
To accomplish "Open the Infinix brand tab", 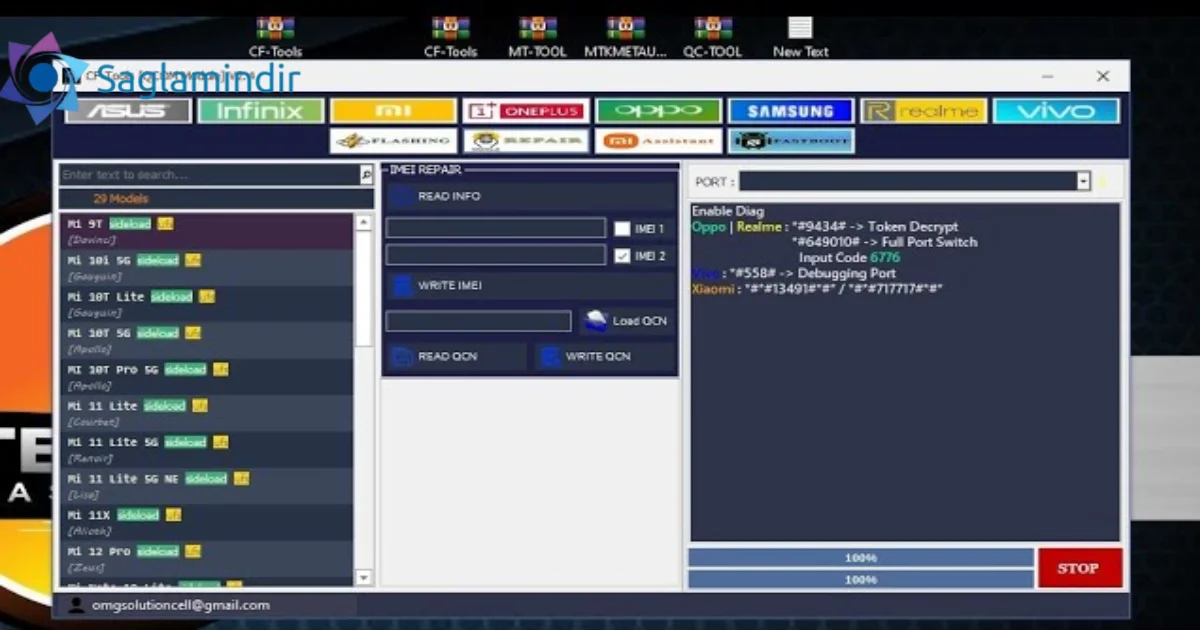I will [260, 111].
